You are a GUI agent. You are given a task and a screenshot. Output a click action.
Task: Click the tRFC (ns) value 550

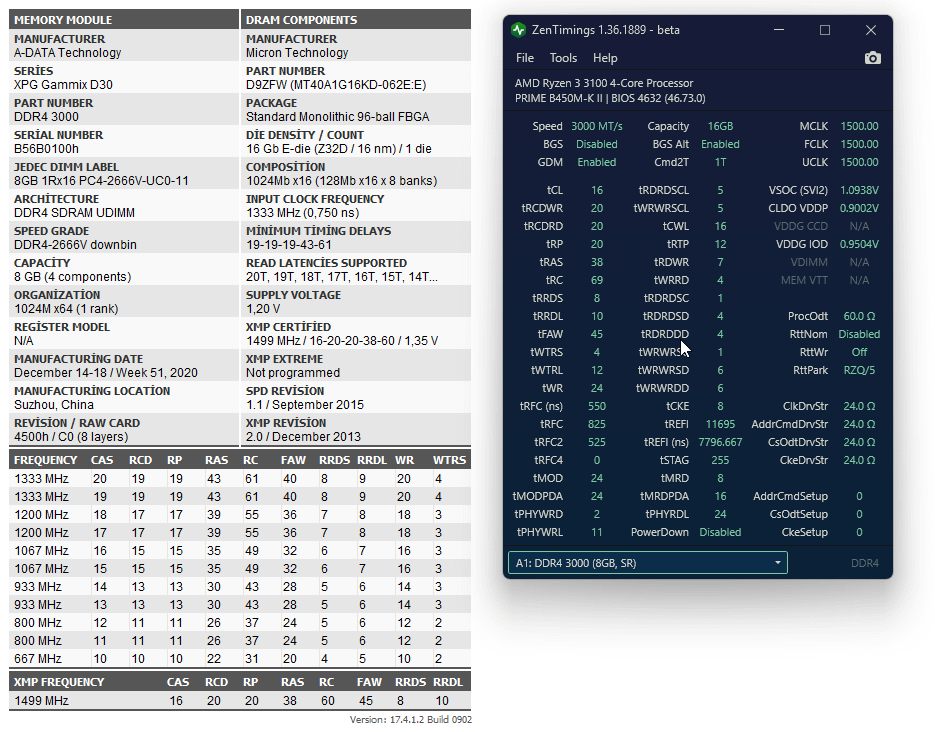coord(597,406)
